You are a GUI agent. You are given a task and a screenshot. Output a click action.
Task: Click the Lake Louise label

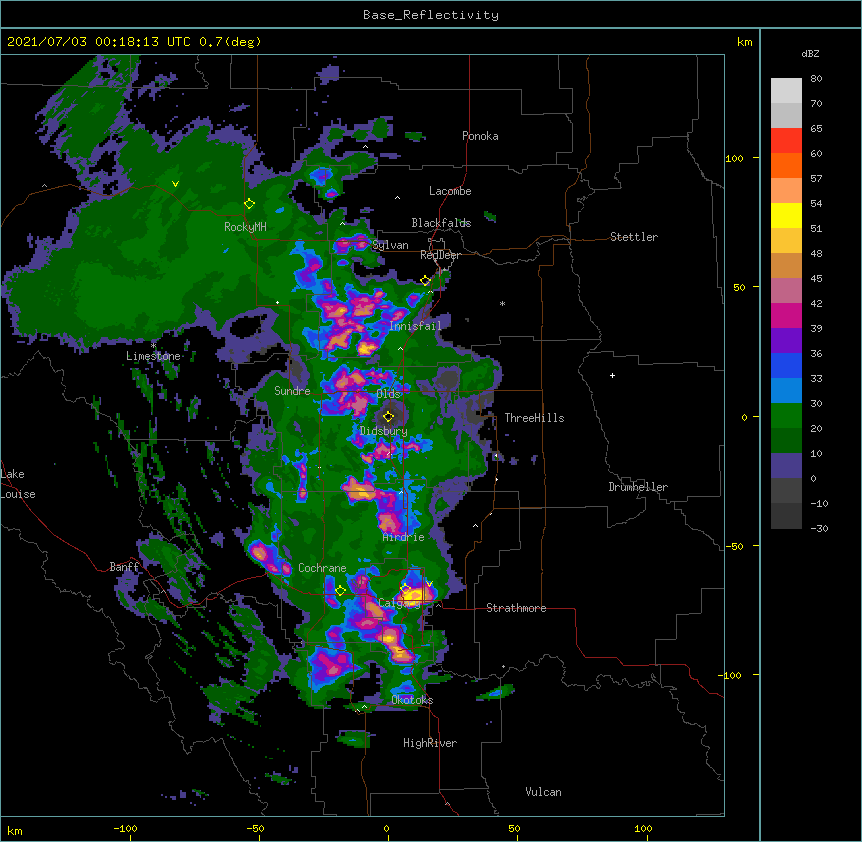(18, 484)
